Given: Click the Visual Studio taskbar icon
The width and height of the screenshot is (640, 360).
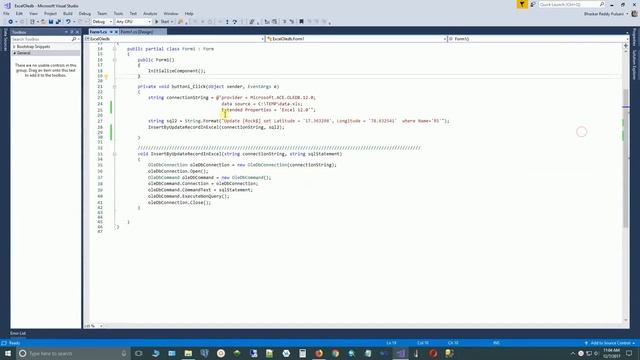Looking at the screenshot, I should [400, 353].
